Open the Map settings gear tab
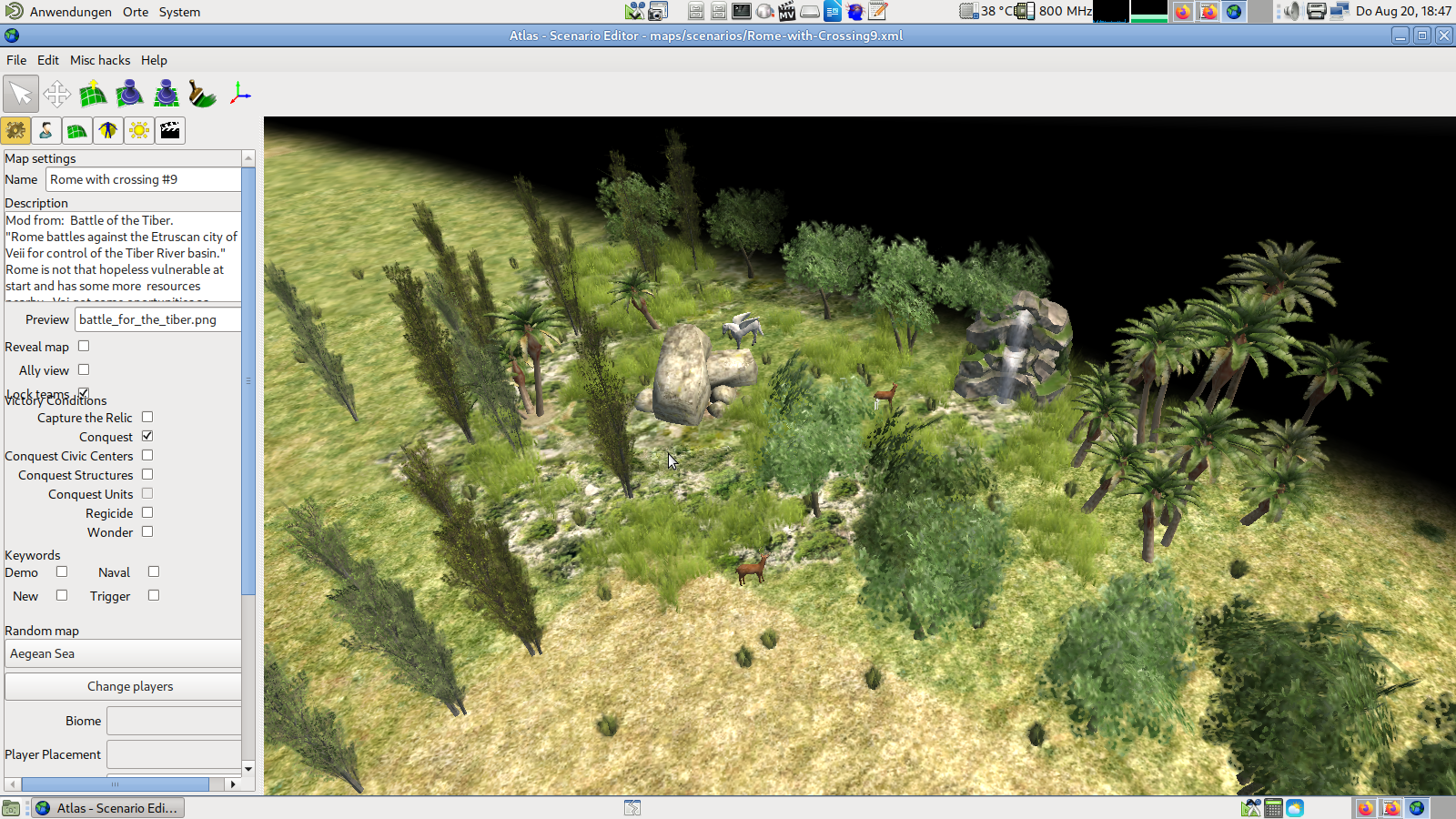The width and height of the screenshot is (1456, 819). click(15, 131)
